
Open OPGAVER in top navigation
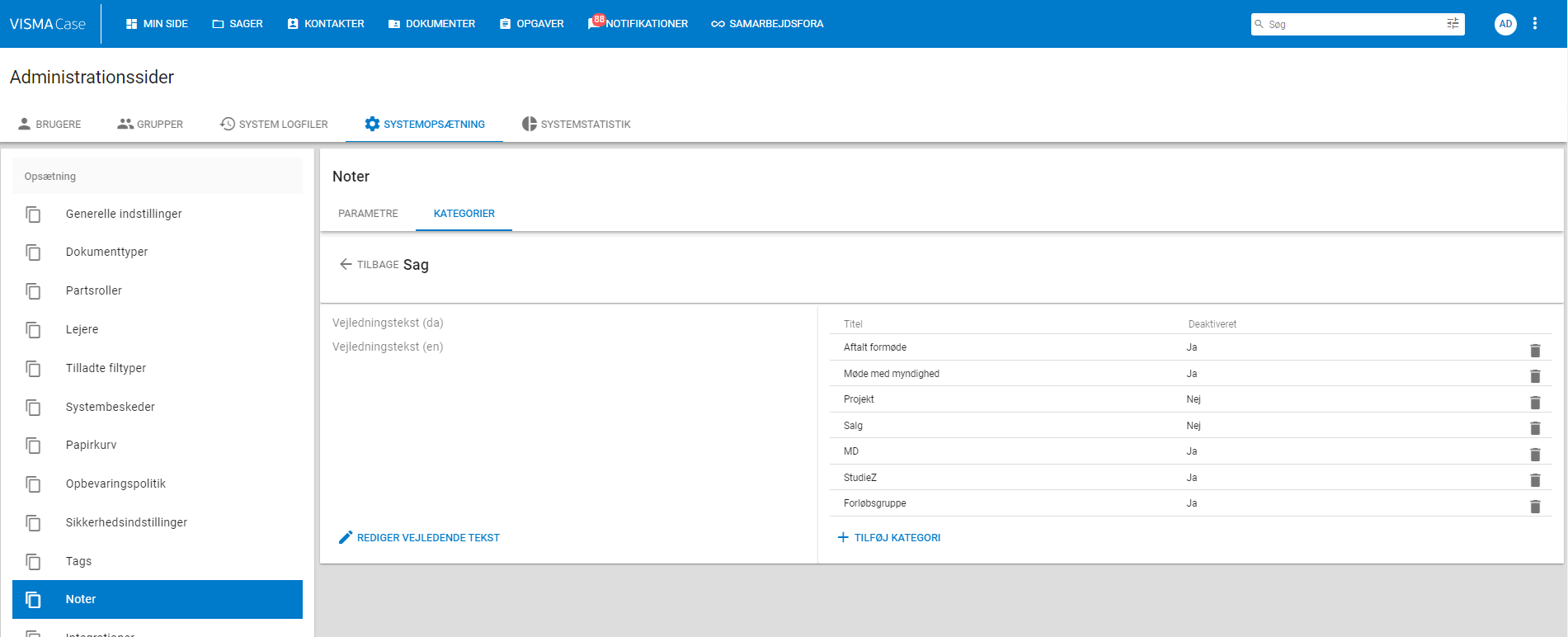[532, 24]
